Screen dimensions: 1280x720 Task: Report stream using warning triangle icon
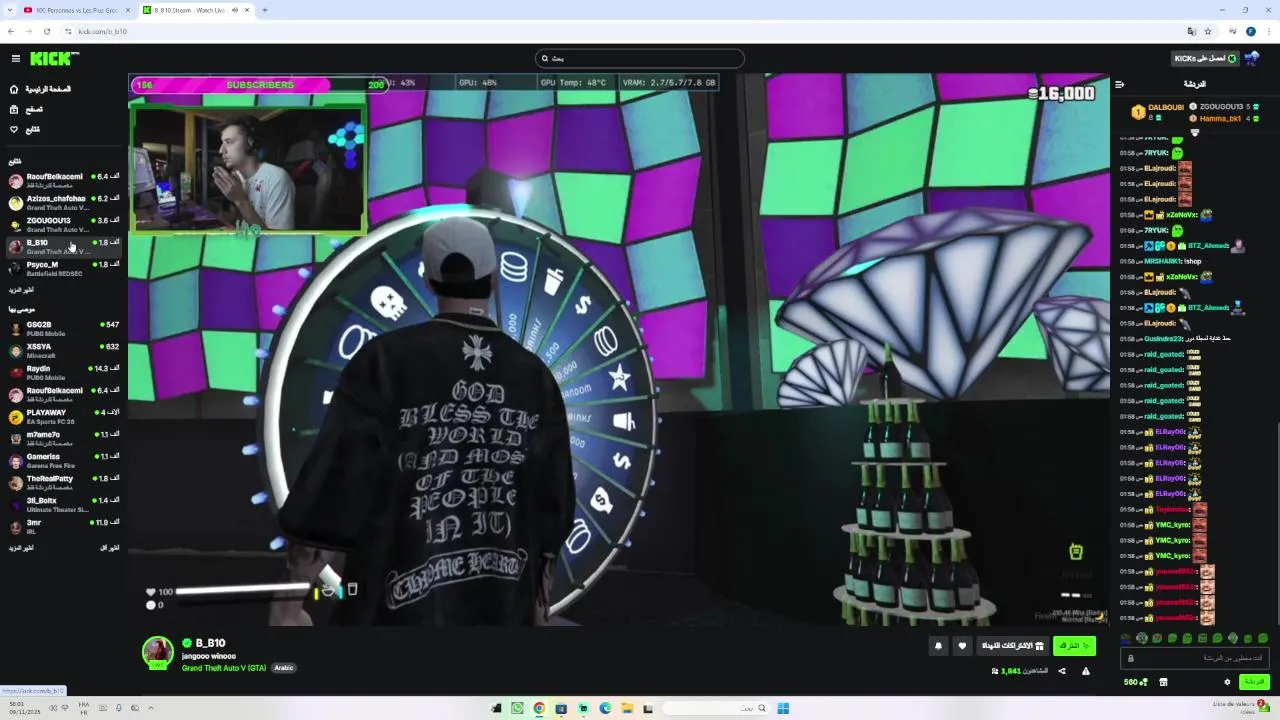pos(1086,671)
